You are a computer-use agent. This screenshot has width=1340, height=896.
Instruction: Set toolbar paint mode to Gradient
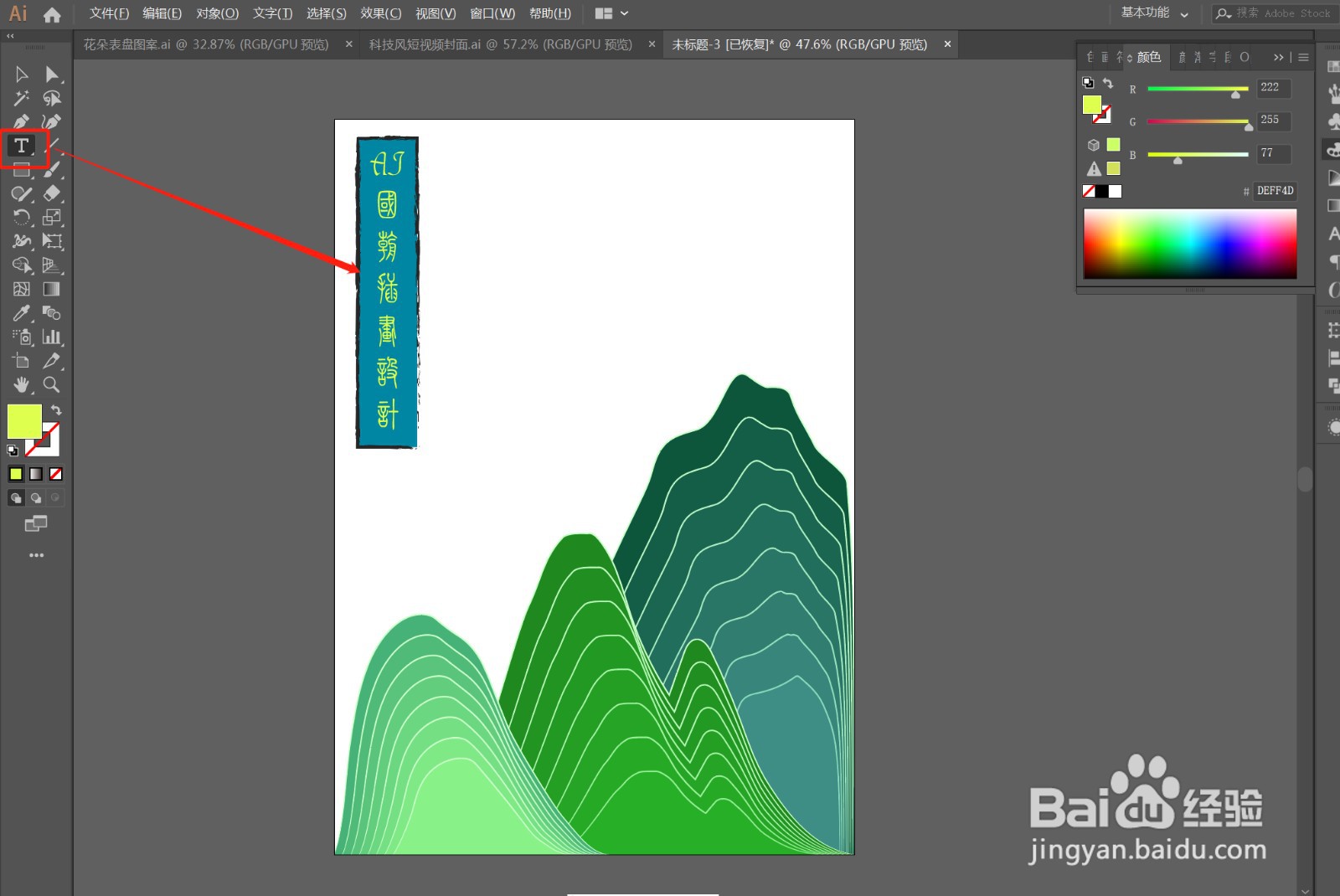(36, 474)
